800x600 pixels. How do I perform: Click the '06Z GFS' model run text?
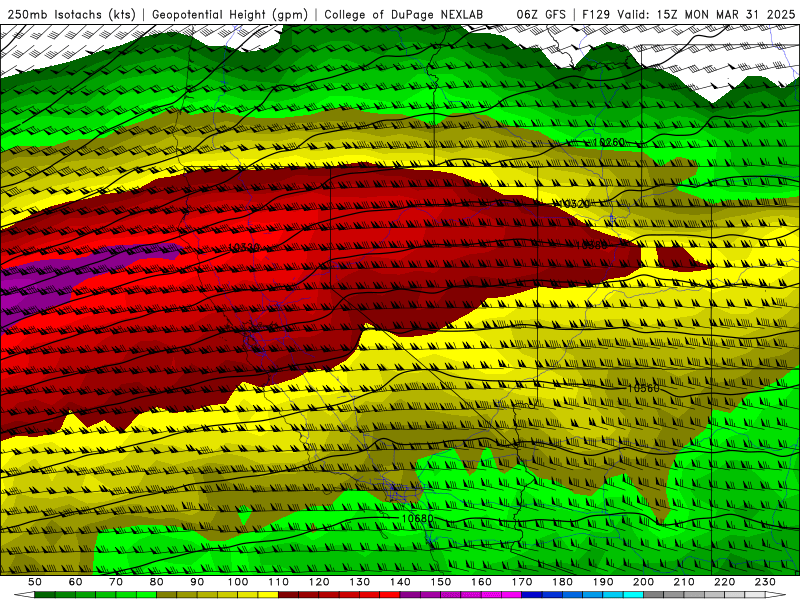point(541,14)
